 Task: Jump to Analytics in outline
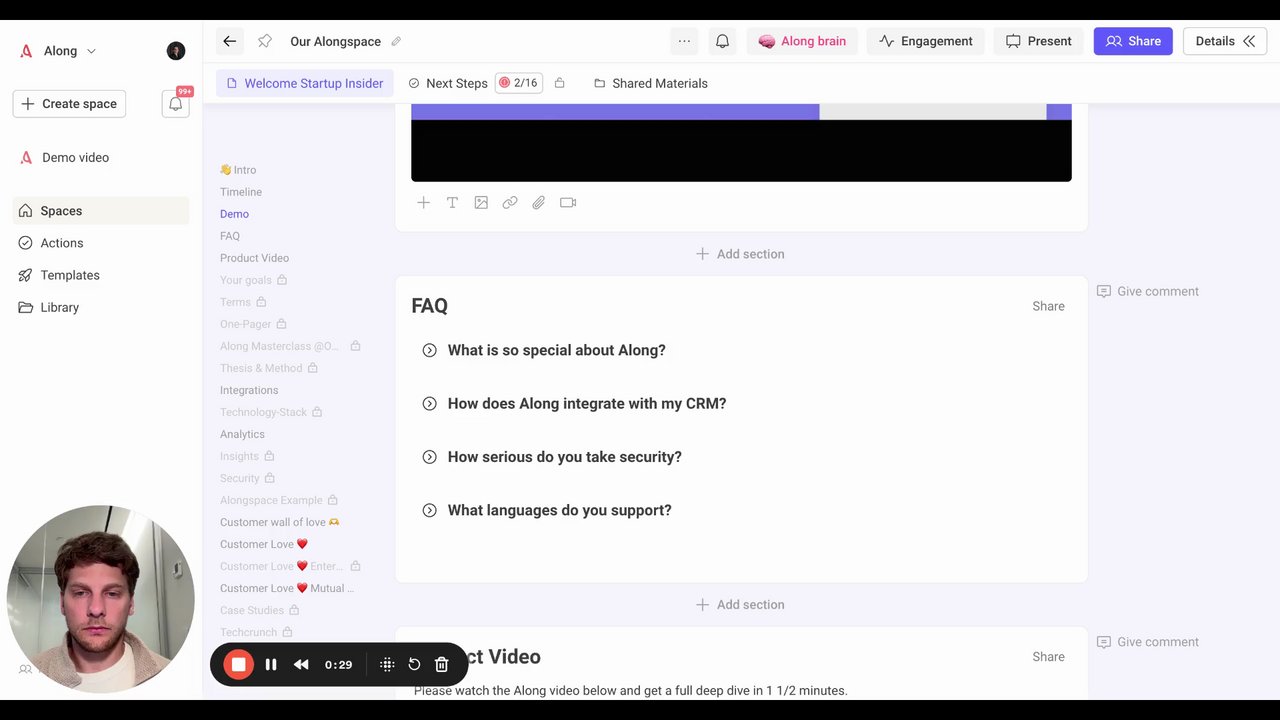(242, 434)
